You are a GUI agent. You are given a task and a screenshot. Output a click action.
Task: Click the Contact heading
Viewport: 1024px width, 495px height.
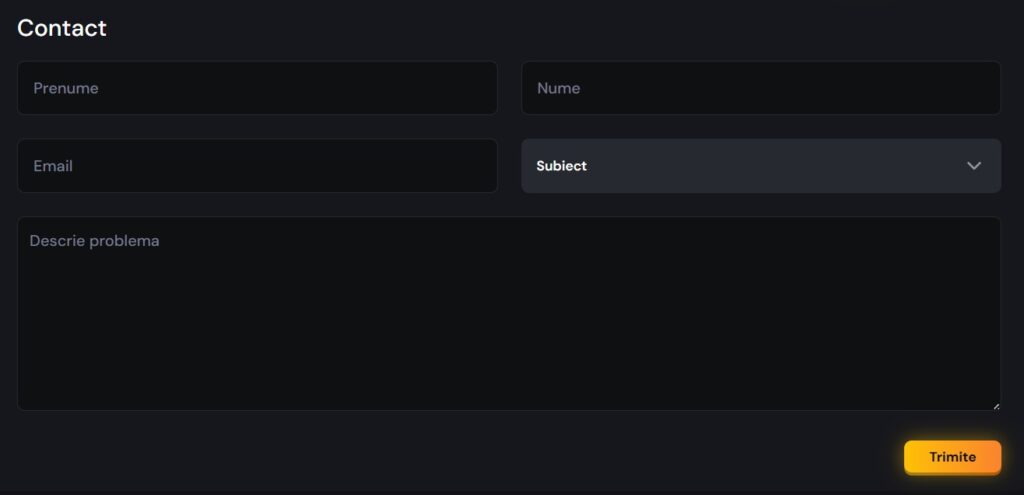(62, 28)
